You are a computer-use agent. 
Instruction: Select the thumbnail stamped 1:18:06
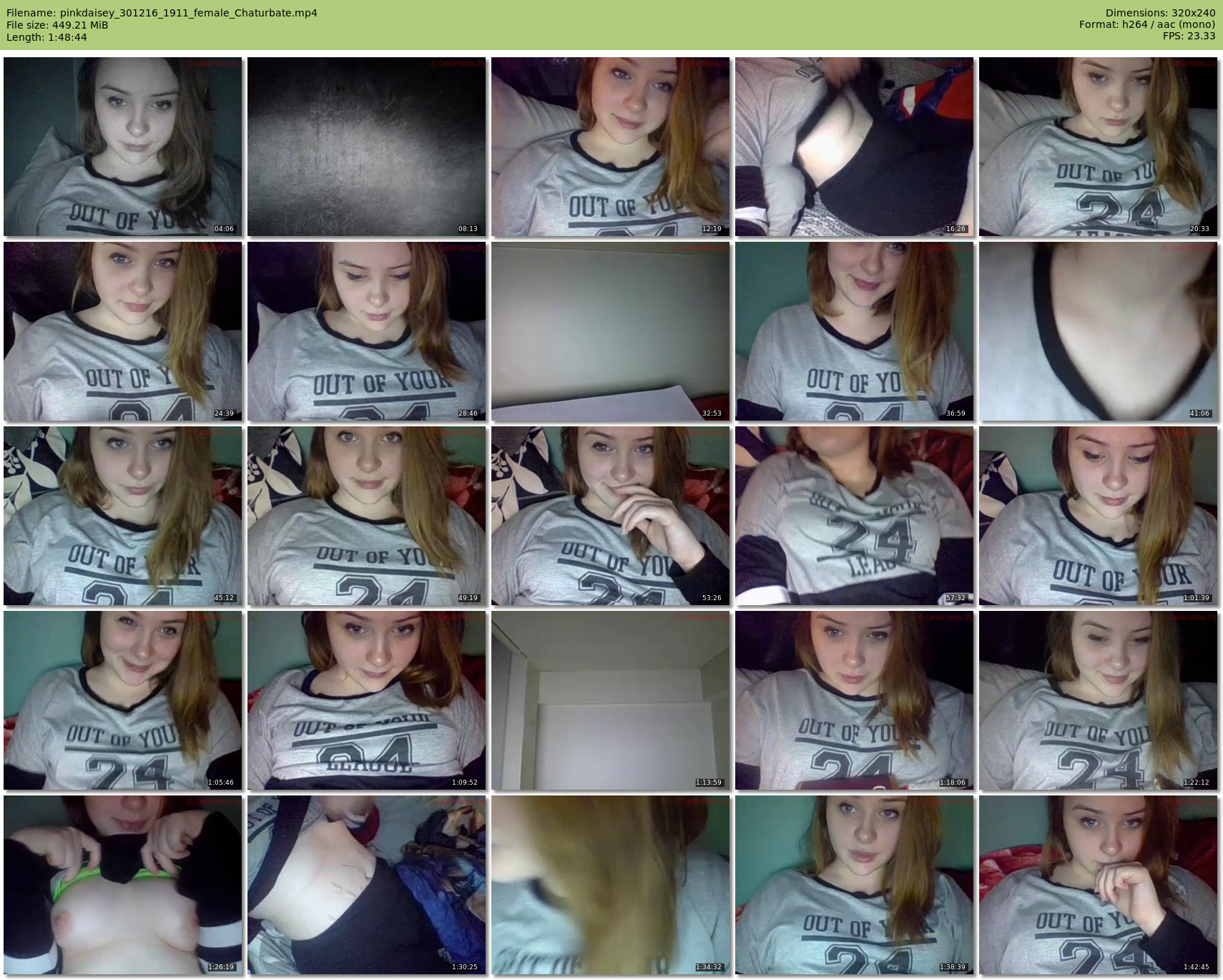click(855, 700)
